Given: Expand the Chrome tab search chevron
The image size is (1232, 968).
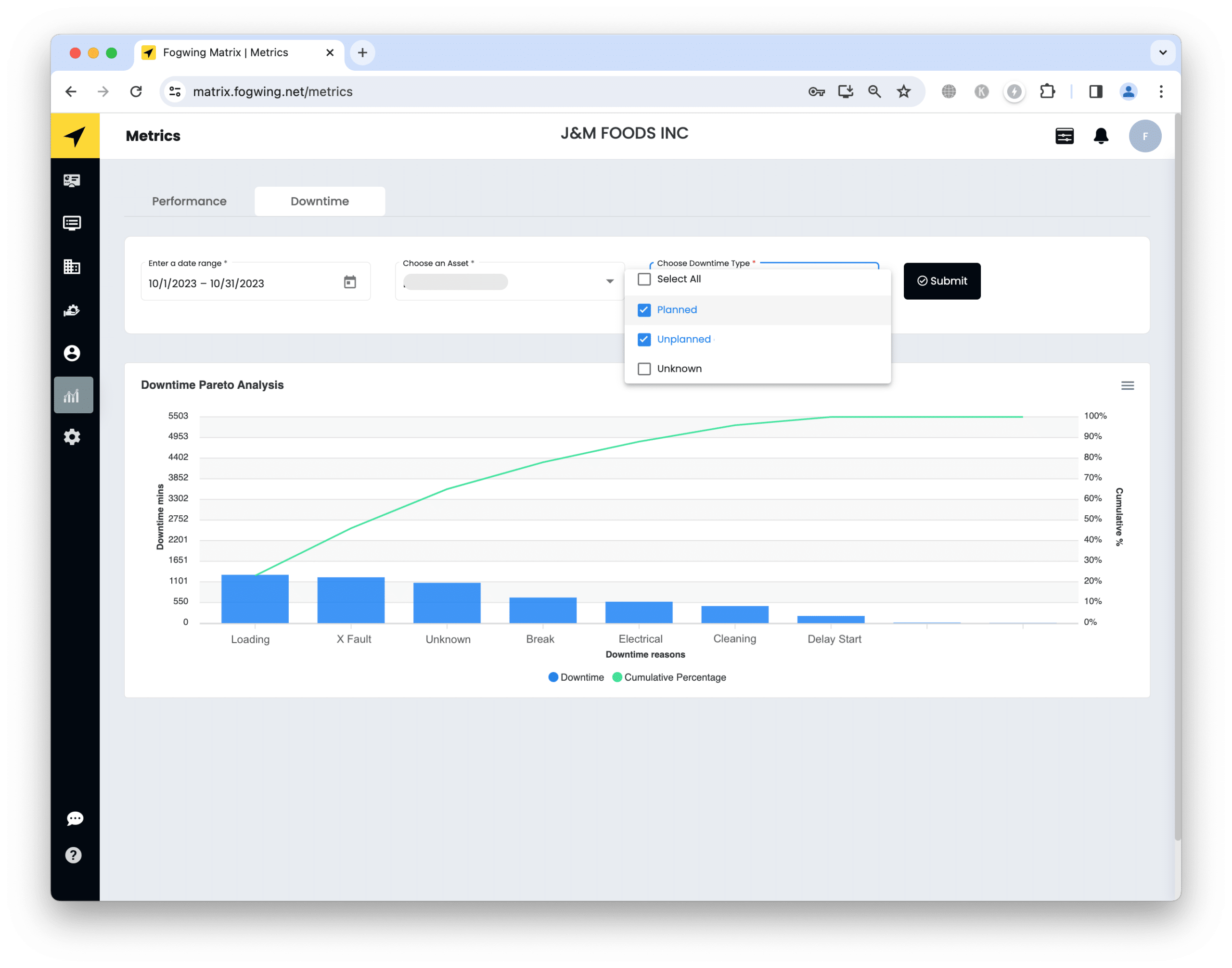Looking at the screenshot, I should coord(1163,53).
